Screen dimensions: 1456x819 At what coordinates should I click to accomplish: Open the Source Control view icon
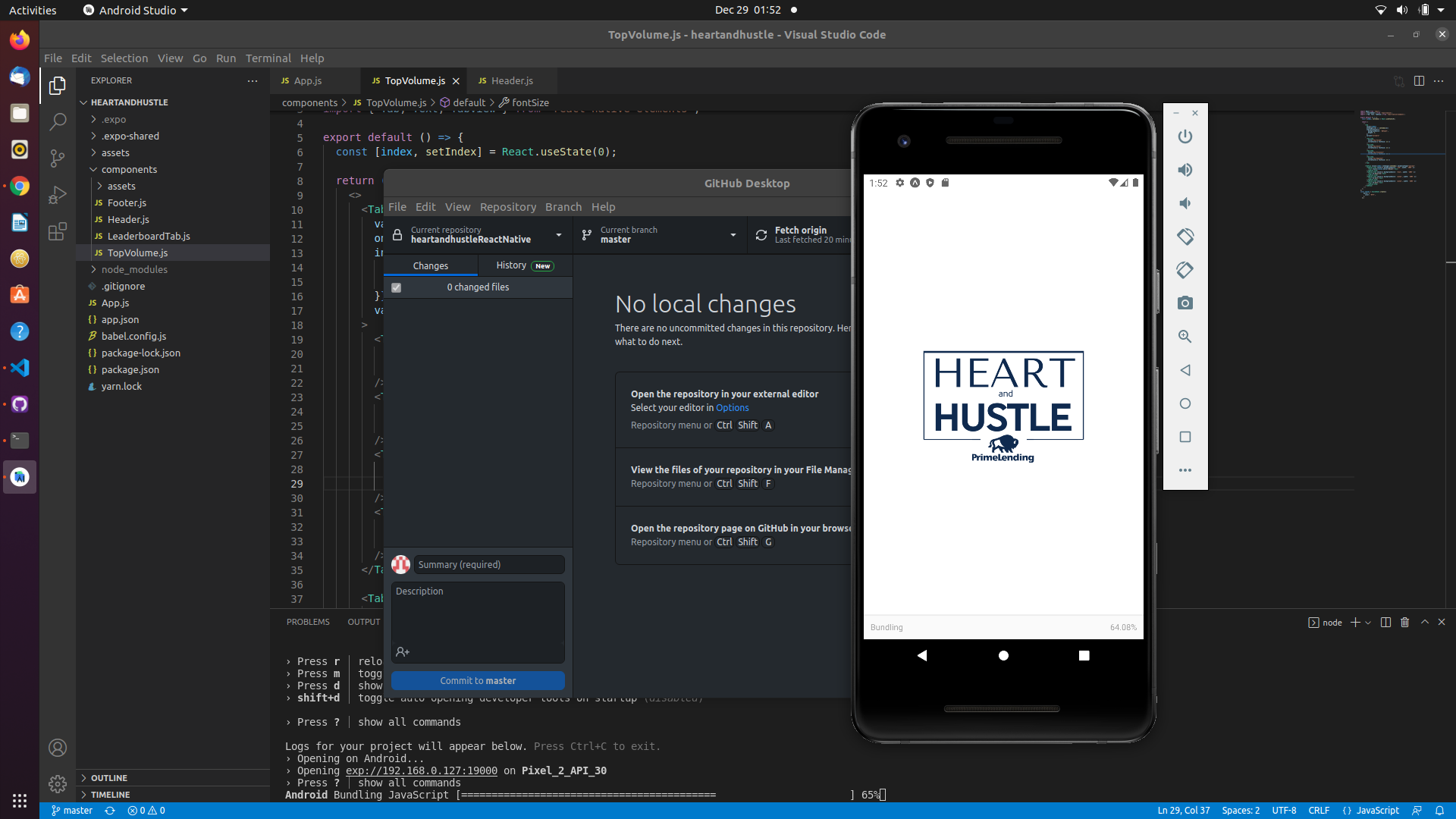(58, 158)
